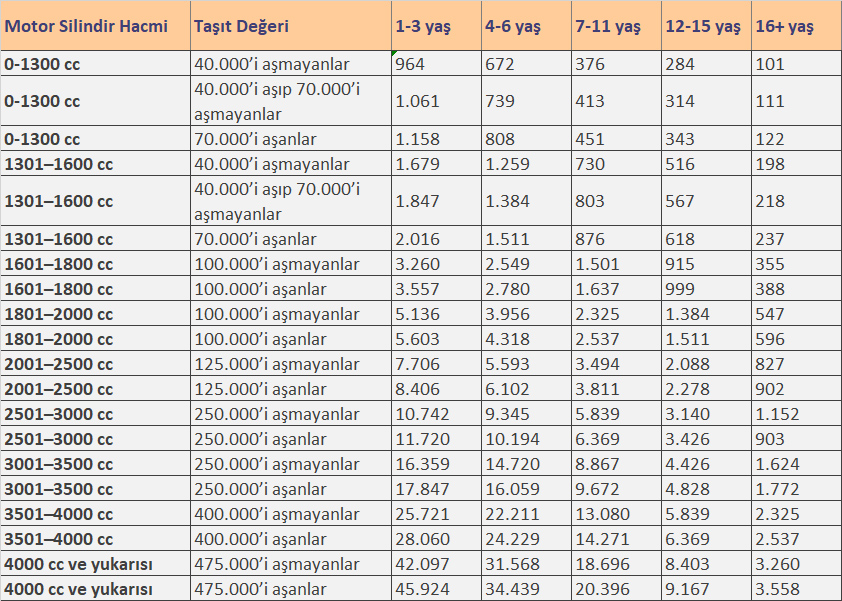Select the cell containing 1.152
The width and height of the screenshot is (842, 601).
[796, 414]
